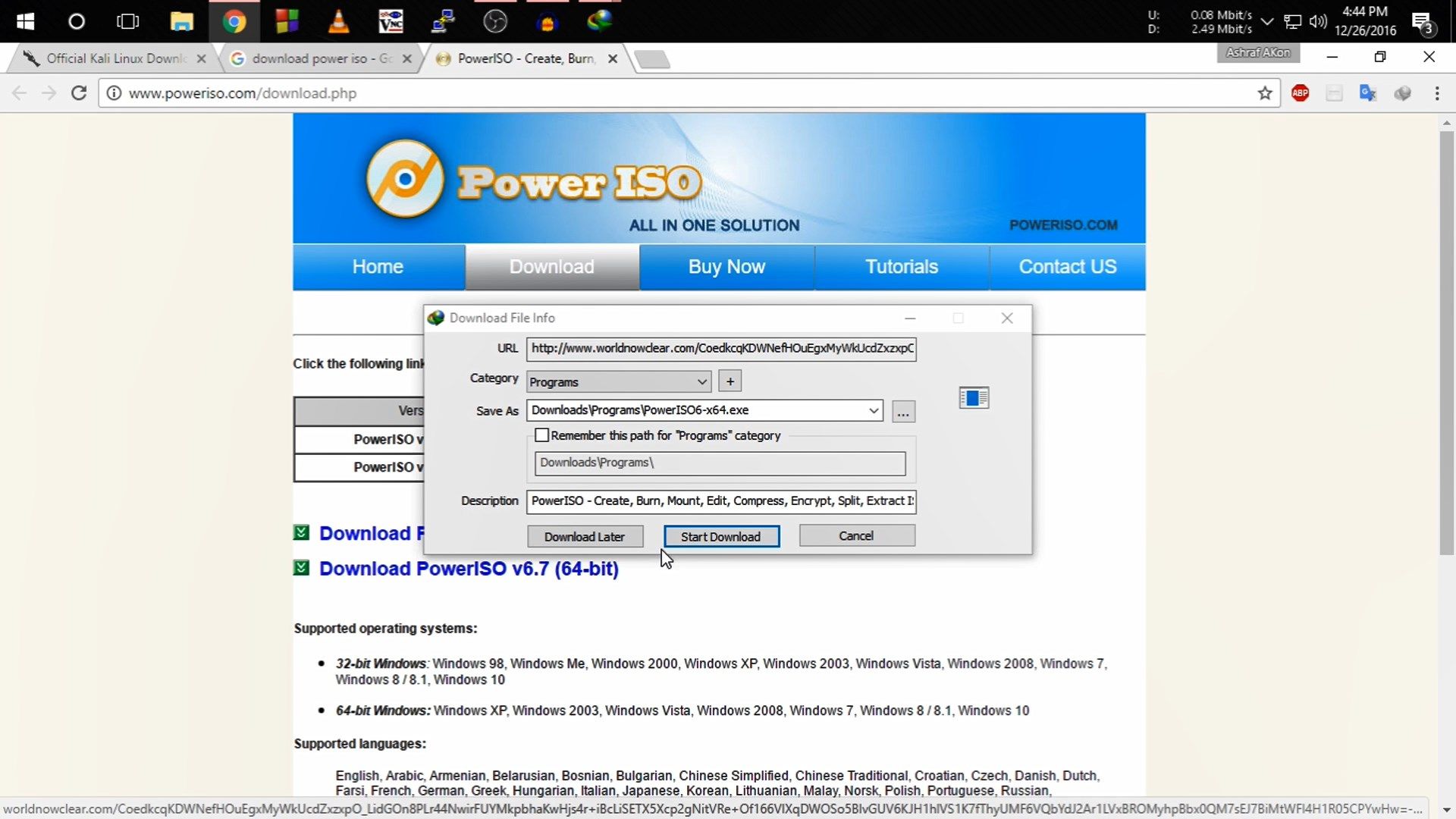The image size is (1456, 819).
Task: Bookmark page with star icon
Action: (1265, 93)
